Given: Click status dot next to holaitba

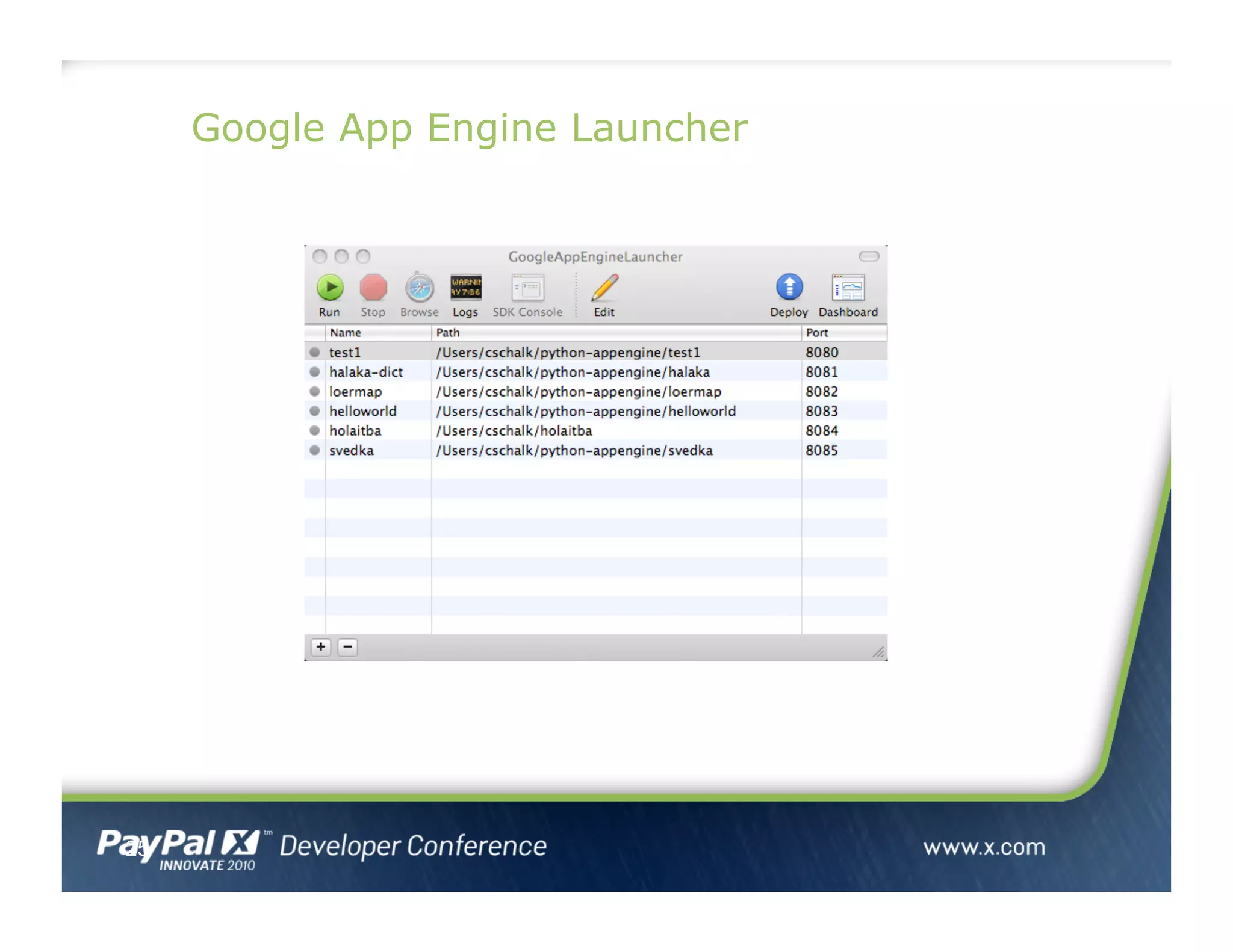Looking at the screenshot, I should [x=314, y=430].
